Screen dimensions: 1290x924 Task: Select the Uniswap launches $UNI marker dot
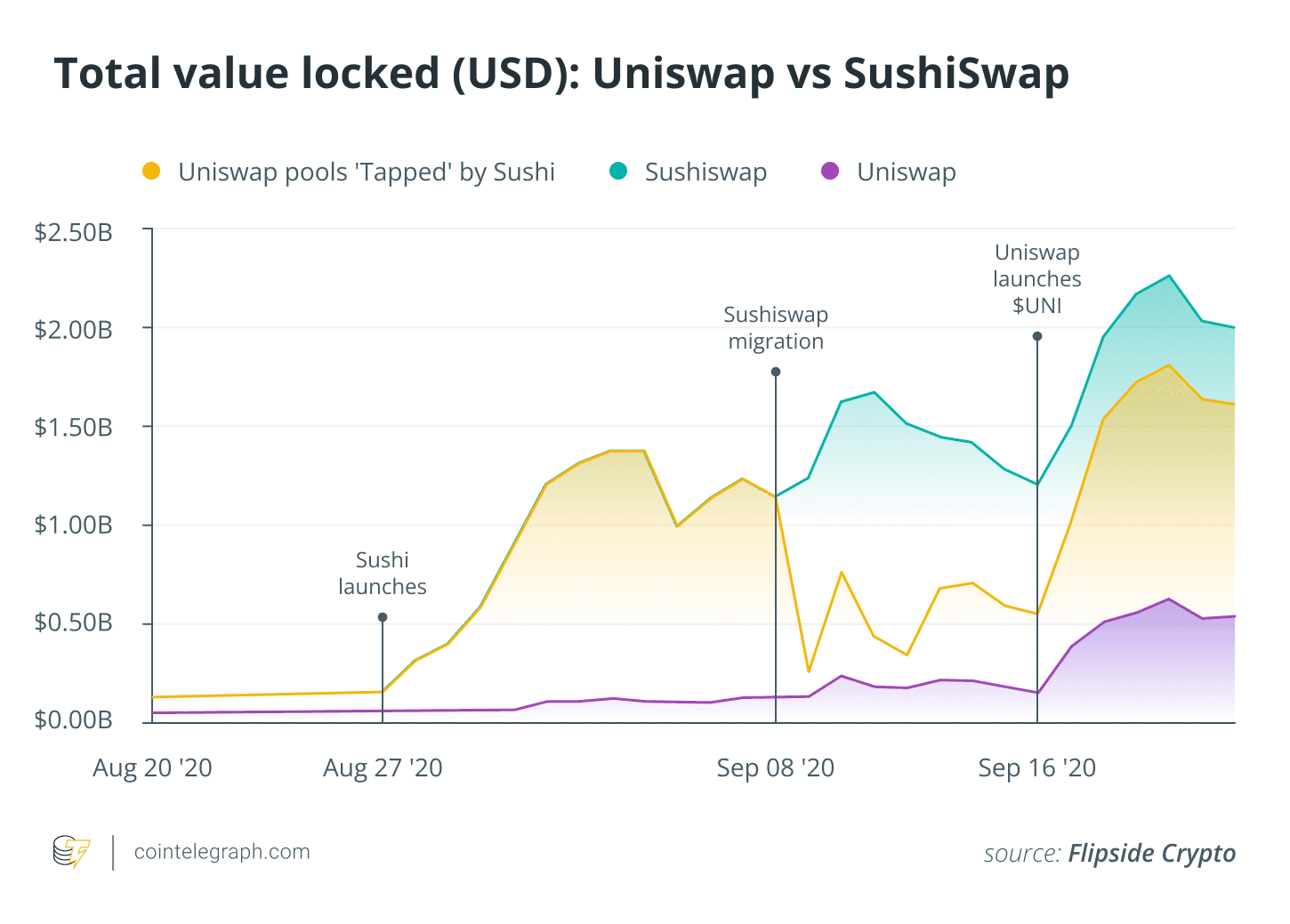(1037, 336)
